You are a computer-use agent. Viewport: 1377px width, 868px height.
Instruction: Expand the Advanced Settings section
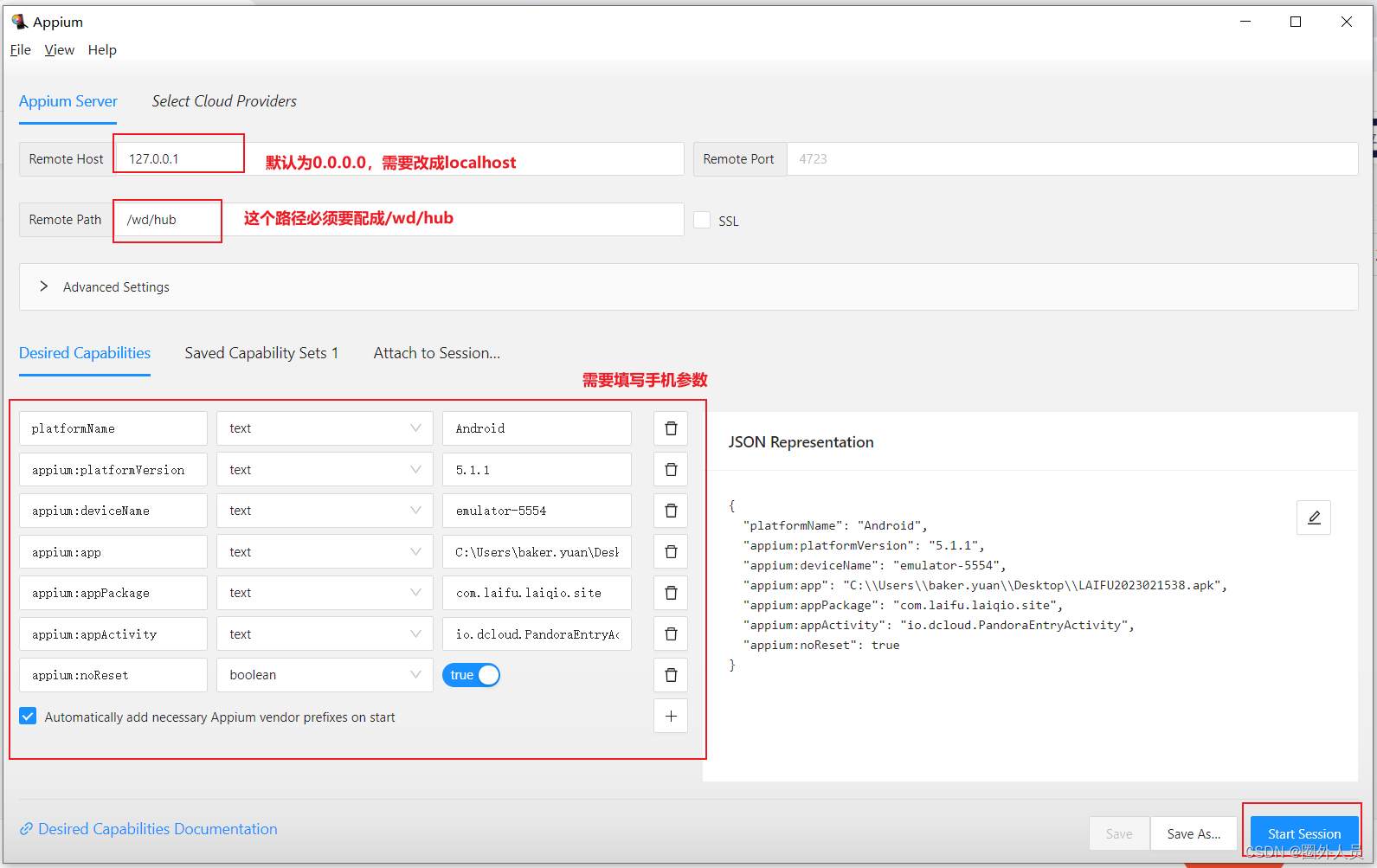tap(688, 286)
